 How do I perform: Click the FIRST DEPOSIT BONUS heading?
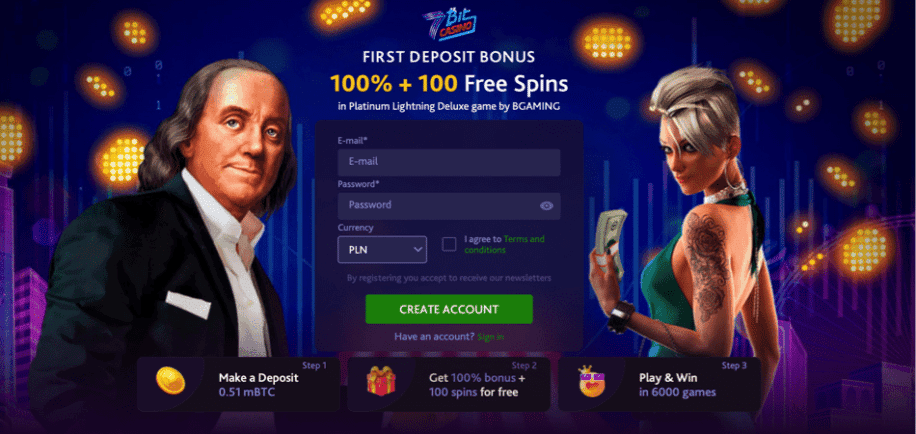(x=449, y=57)
